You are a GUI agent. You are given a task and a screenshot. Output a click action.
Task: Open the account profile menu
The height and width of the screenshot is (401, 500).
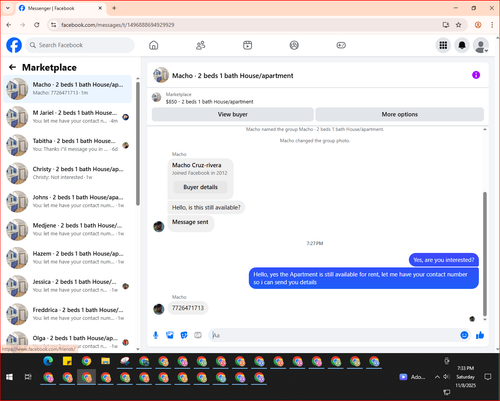click(x=481, y=45)
